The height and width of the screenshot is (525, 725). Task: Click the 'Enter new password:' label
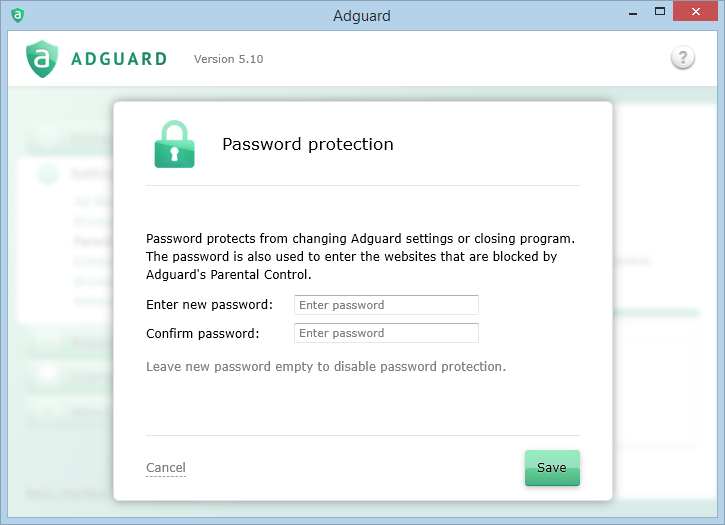click(x=209, y=305)
